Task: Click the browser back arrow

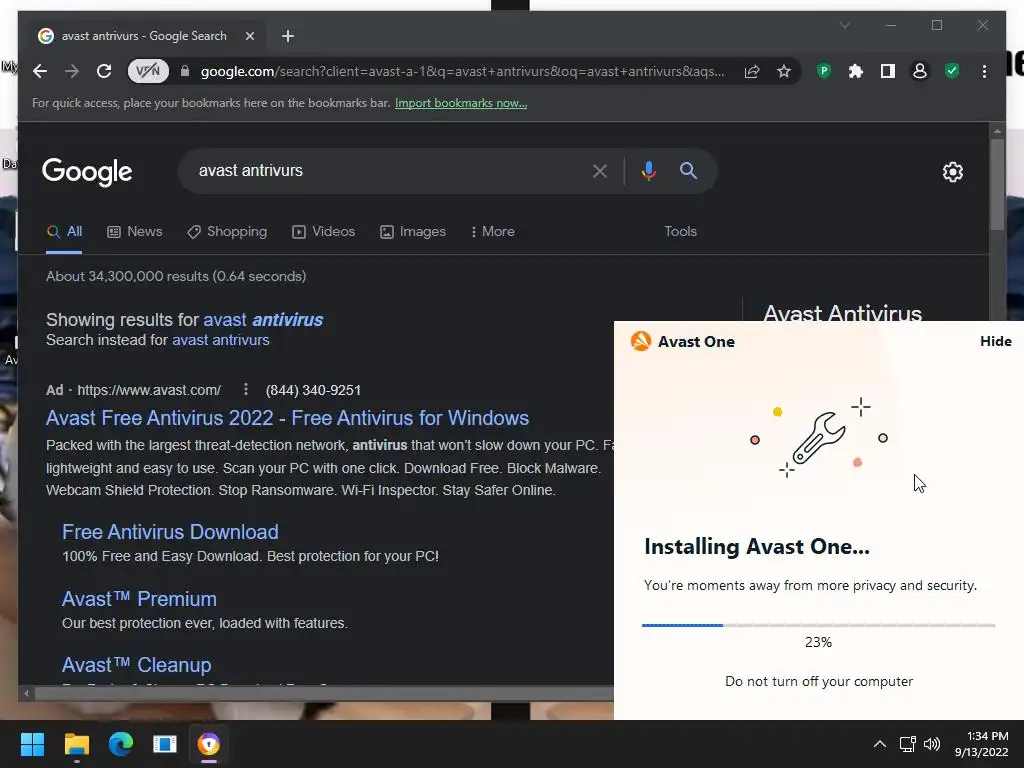Action: [x=40, y=71]
